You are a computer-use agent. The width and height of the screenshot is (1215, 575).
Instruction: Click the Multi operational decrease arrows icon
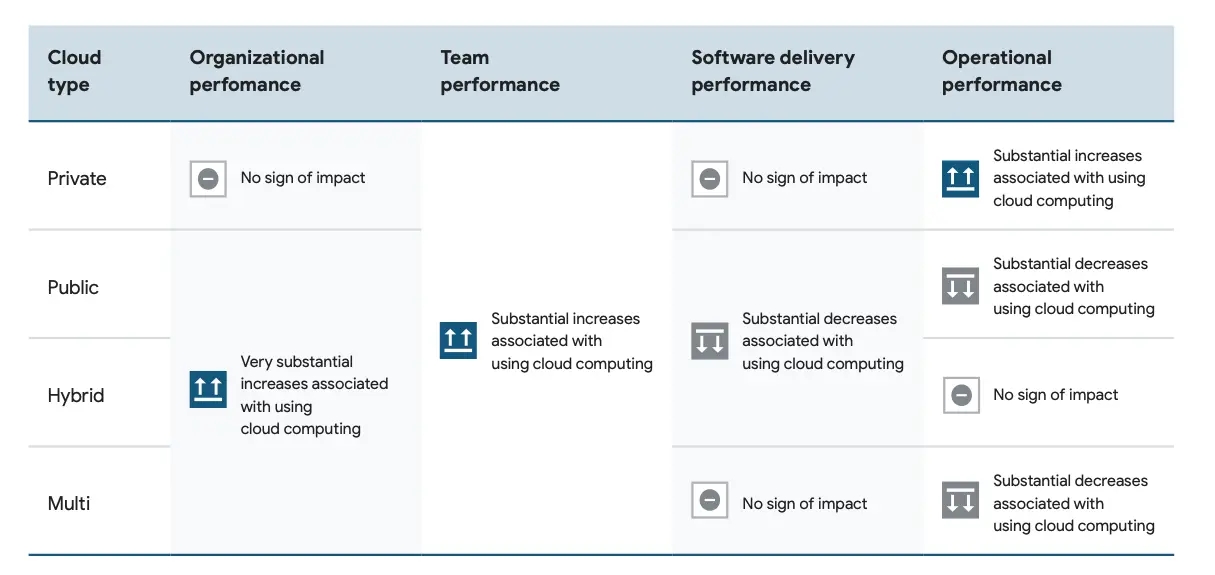click(x=960, y=500)
